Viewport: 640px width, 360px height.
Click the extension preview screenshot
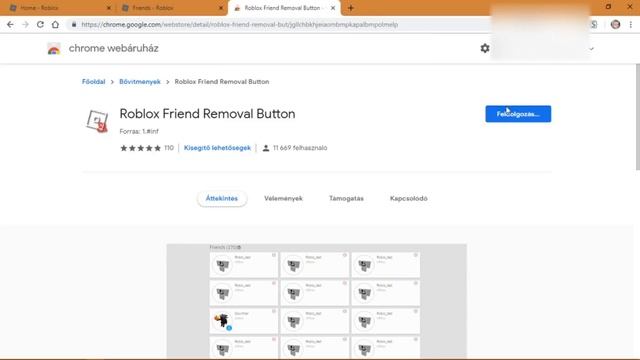tap(316, 301)
